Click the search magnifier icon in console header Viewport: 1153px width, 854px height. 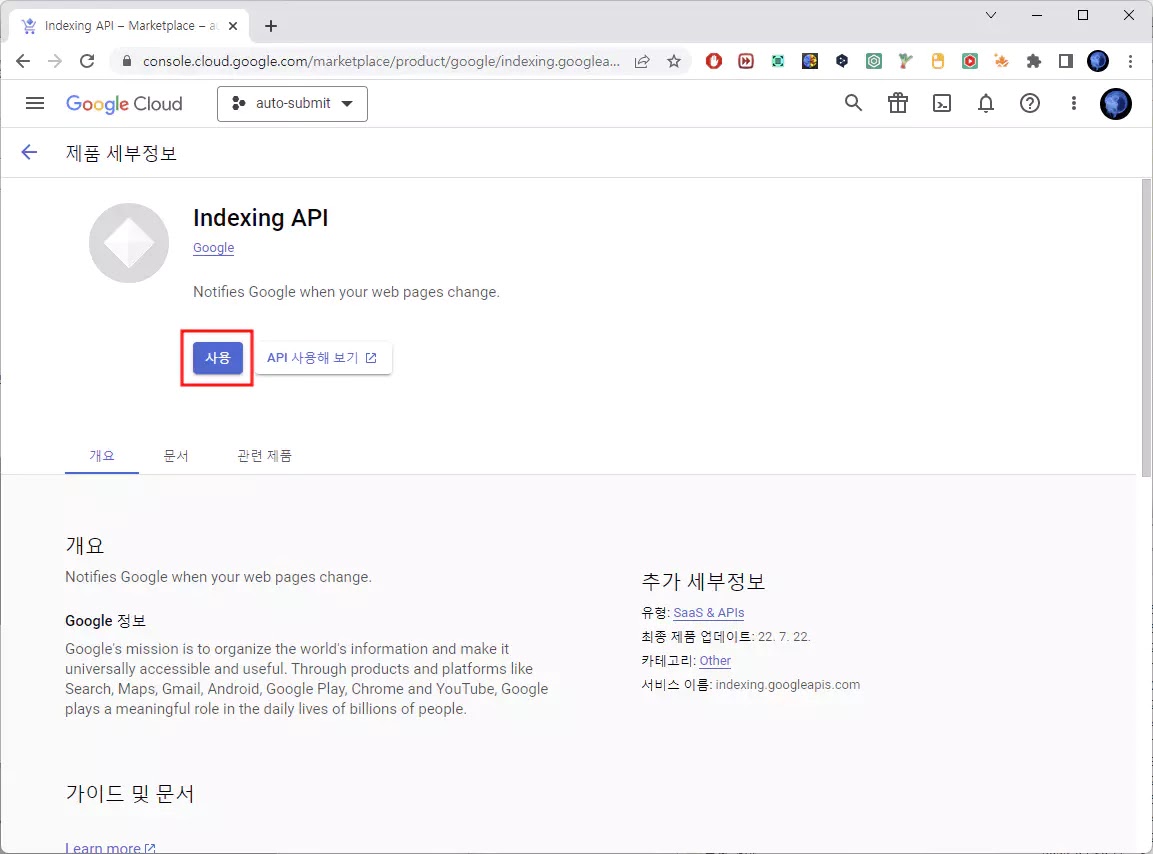tap(853, 104)
